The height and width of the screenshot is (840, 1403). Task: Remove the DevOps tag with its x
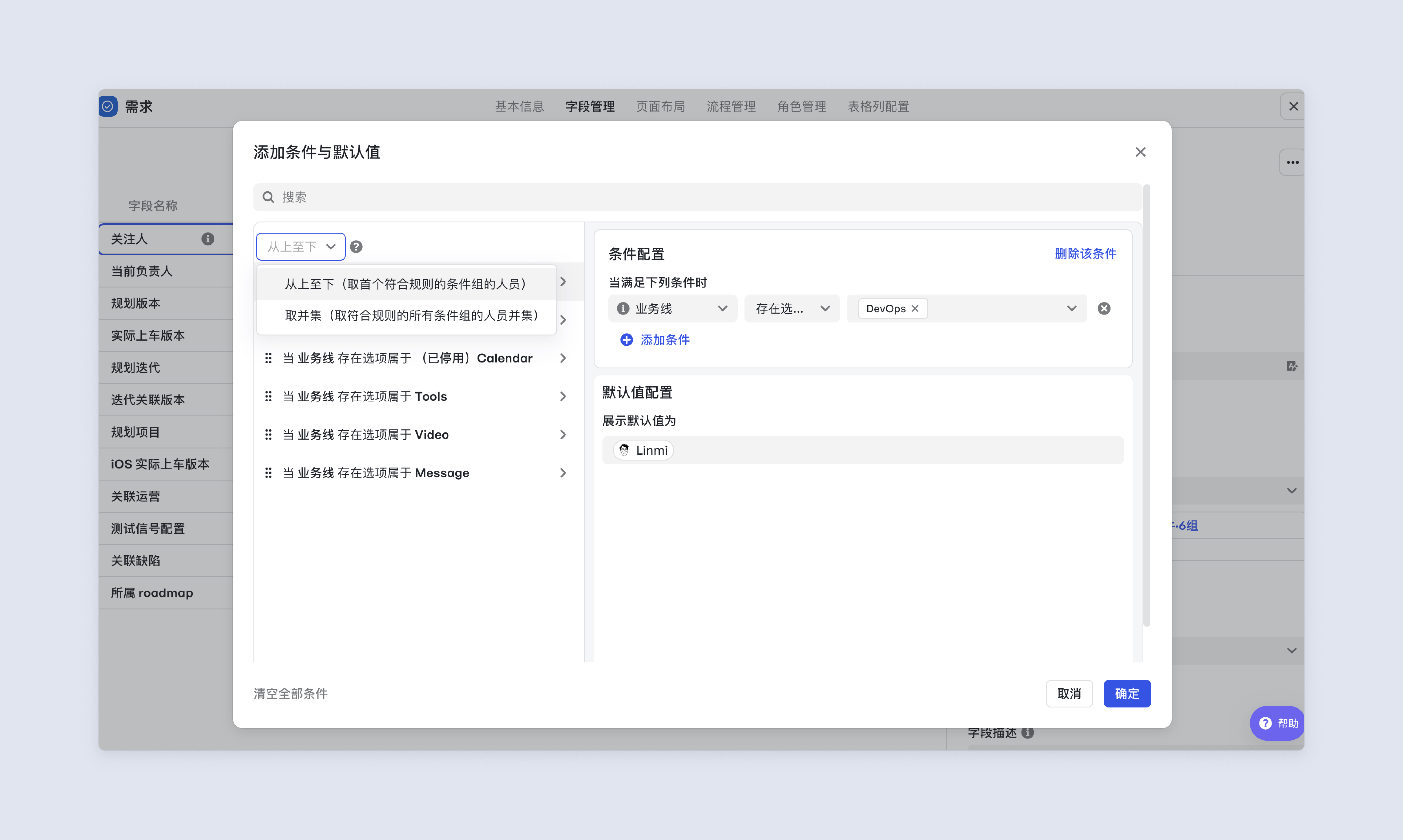pyautogui.click(x=915, y=308)
